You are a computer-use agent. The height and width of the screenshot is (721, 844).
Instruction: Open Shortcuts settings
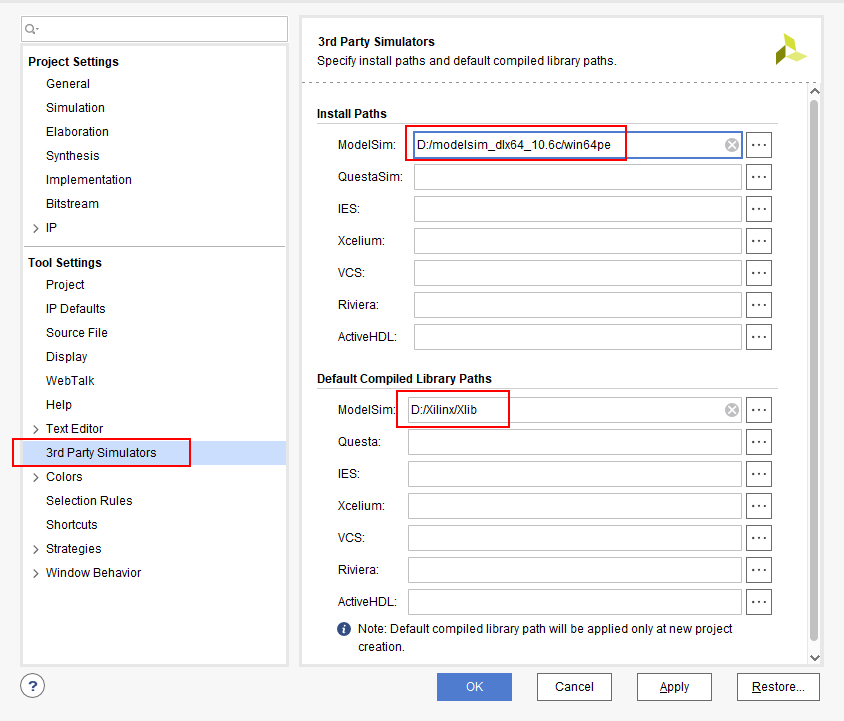(x=72, y=525)
